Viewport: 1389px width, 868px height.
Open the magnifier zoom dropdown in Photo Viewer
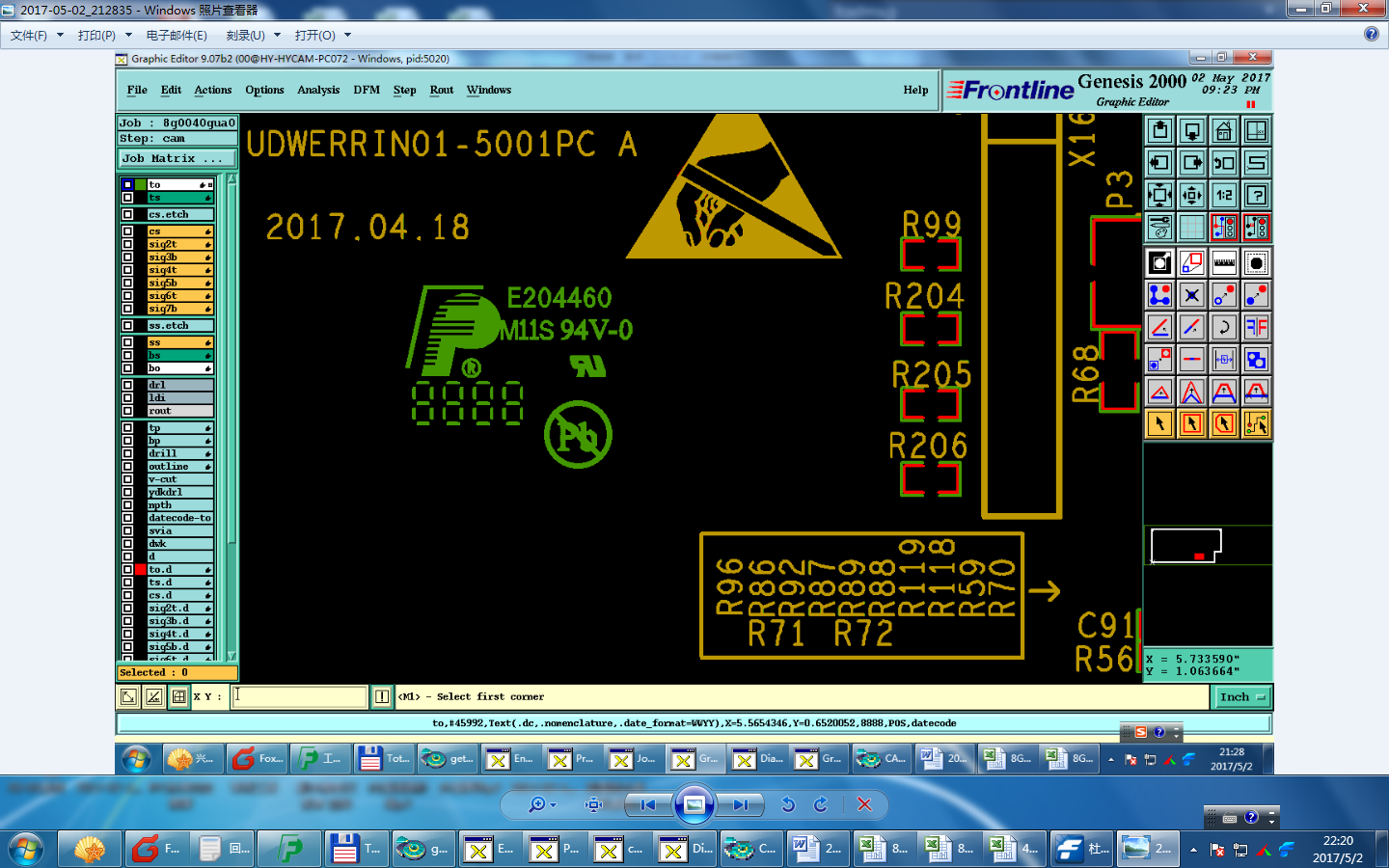pos(542,804)
